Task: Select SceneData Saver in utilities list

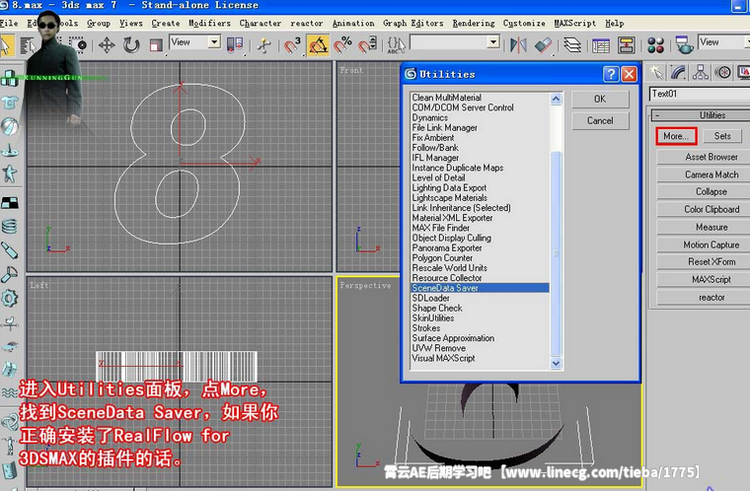Action: (x=480, y=288)
